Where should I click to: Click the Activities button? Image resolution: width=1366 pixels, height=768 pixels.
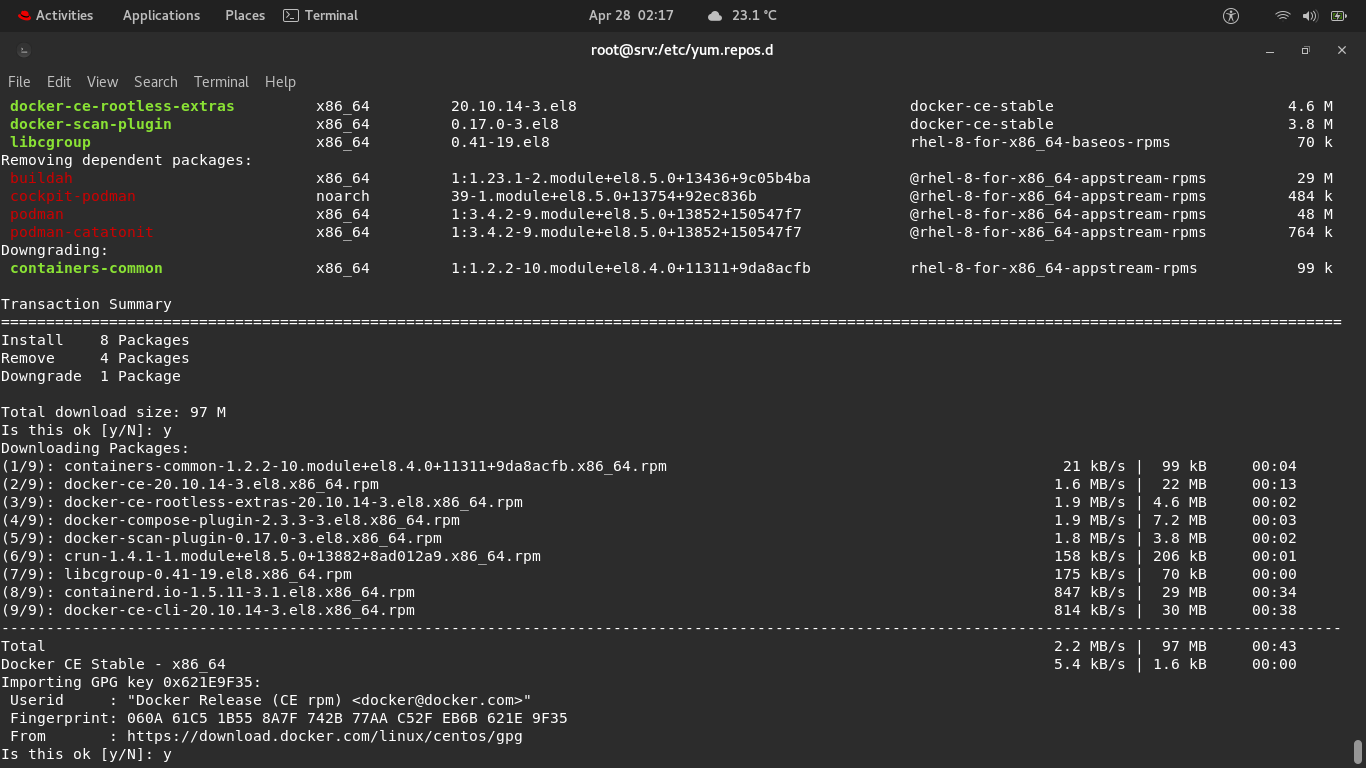coord(54,15)
